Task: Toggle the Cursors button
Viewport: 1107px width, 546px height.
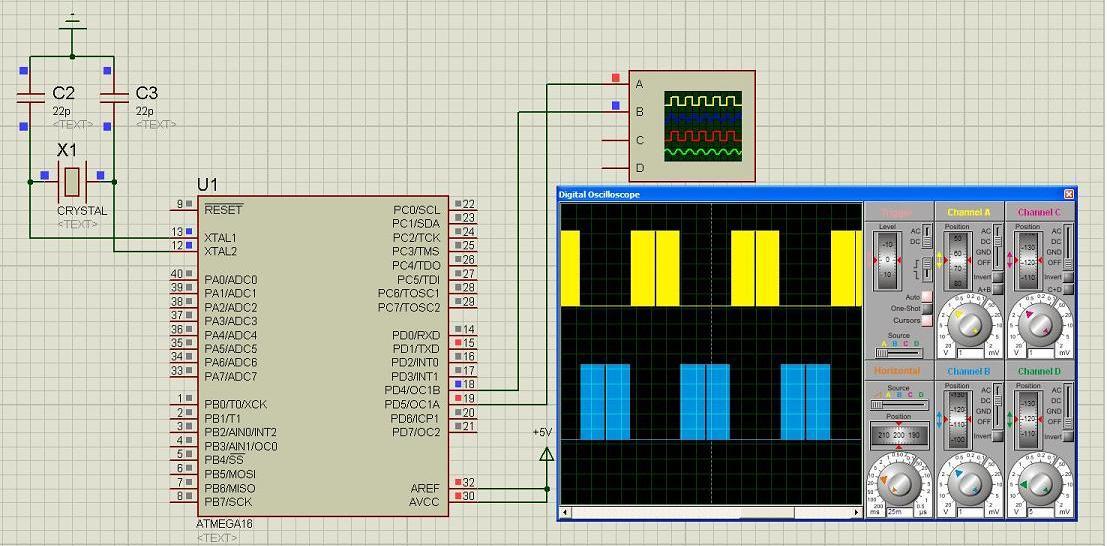Action: pos(926,321)
